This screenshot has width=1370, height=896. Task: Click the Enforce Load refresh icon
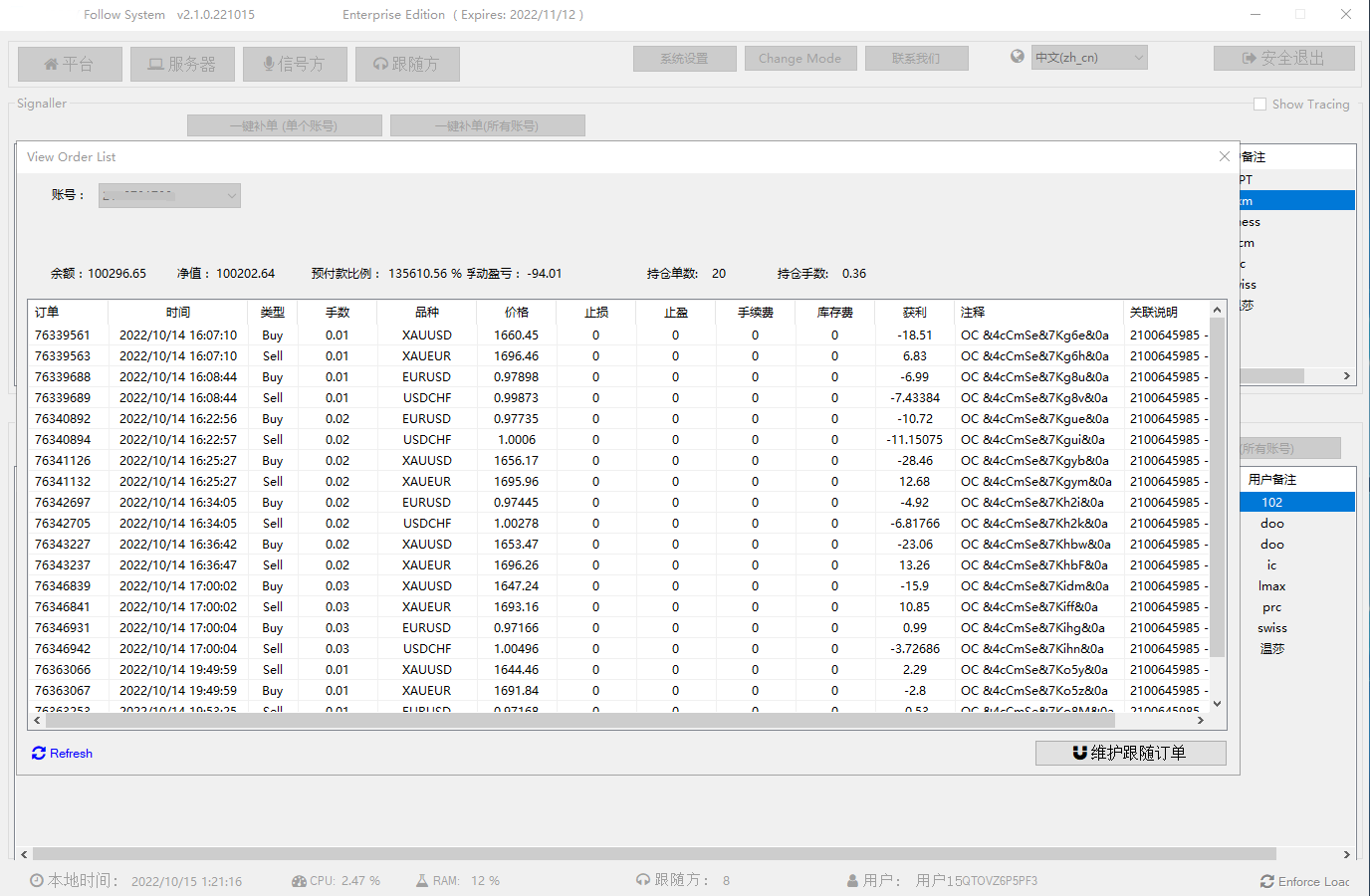[x=1266, y=881]
